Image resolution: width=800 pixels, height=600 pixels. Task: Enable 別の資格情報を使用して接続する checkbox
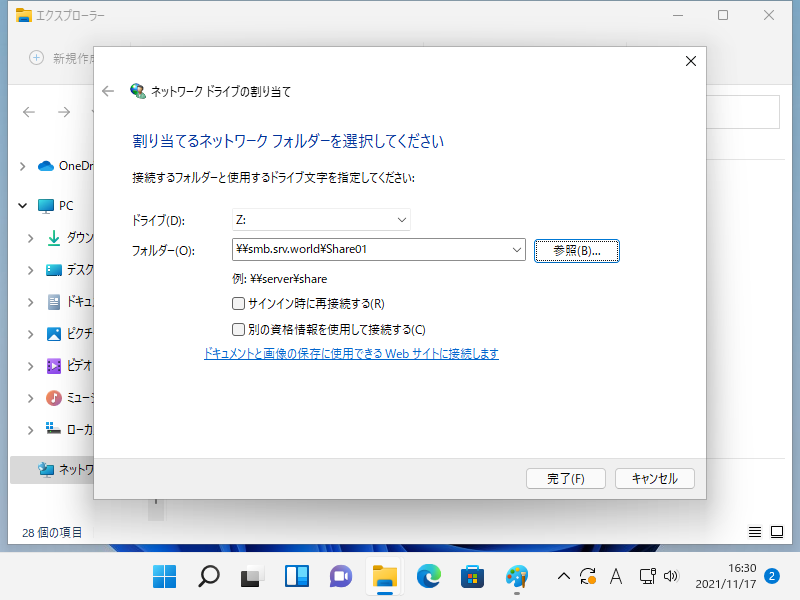click(238, 329)
